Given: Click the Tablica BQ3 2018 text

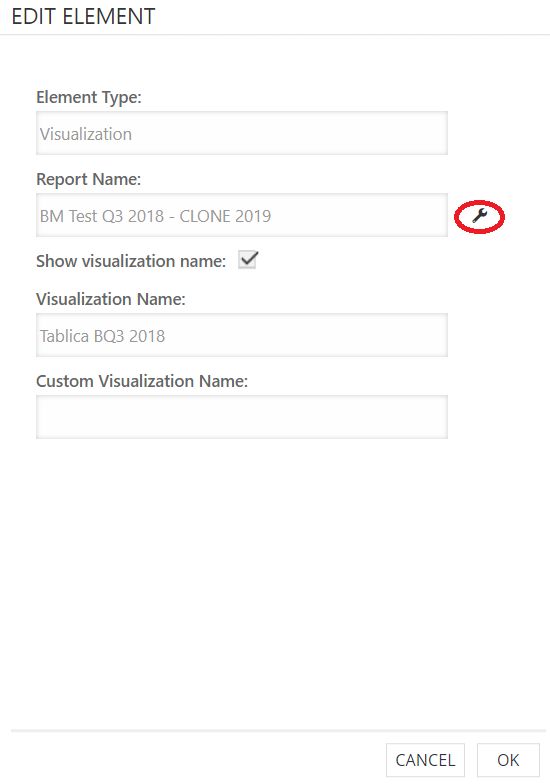Looking at the screenshot, I should (x=102, y=336).
